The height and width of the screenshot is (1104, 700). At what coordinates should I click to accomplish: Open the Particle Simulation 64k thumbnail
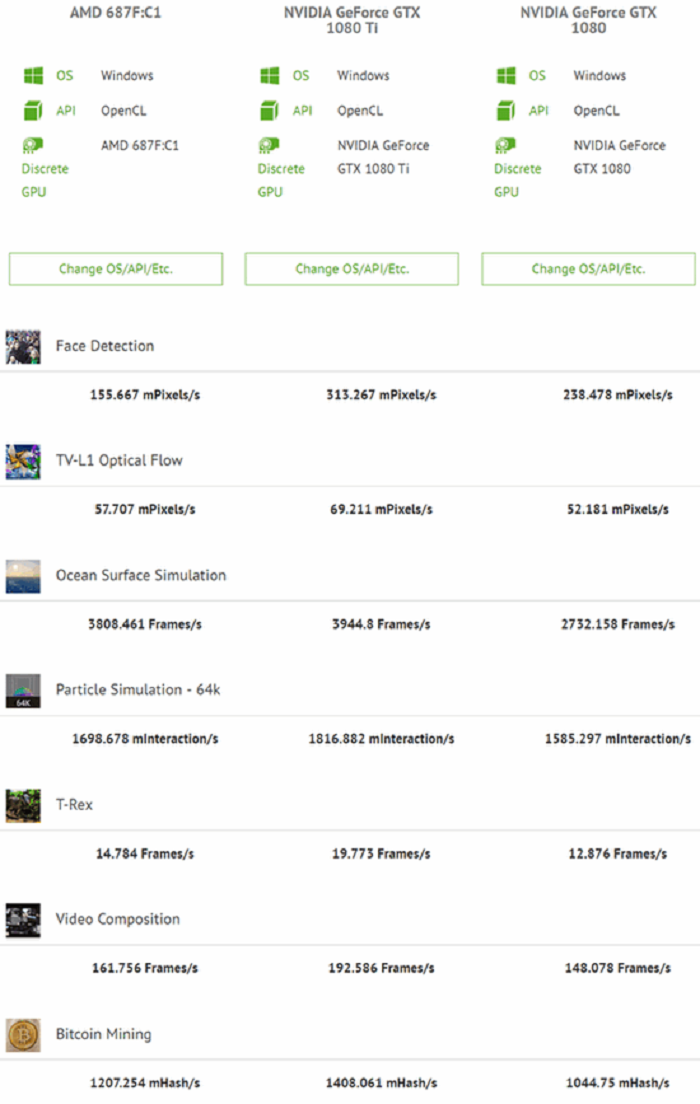[x=23, y=691]
